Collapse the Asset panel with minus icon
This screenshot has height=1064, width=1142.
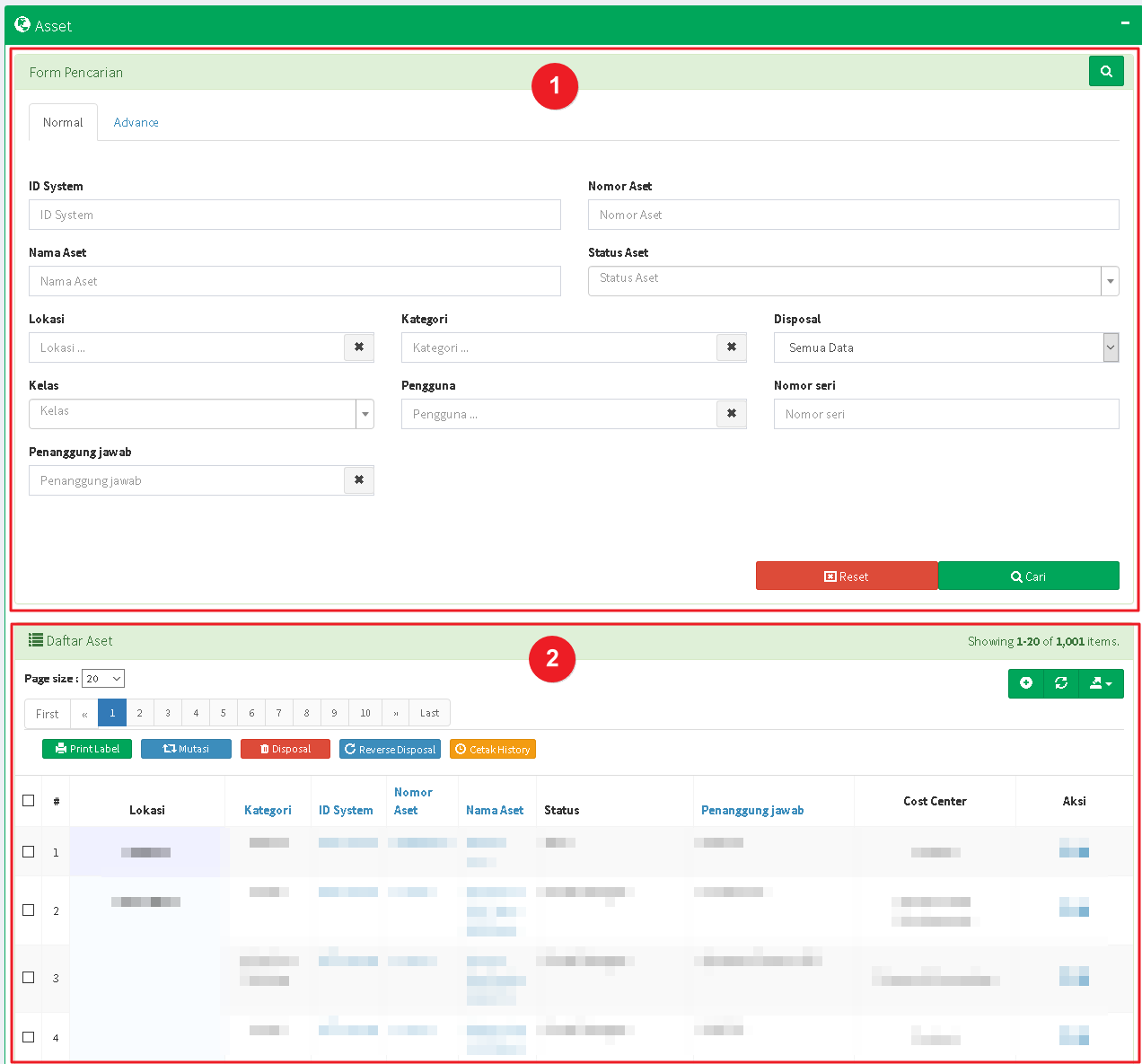(x=1125, y=23)
